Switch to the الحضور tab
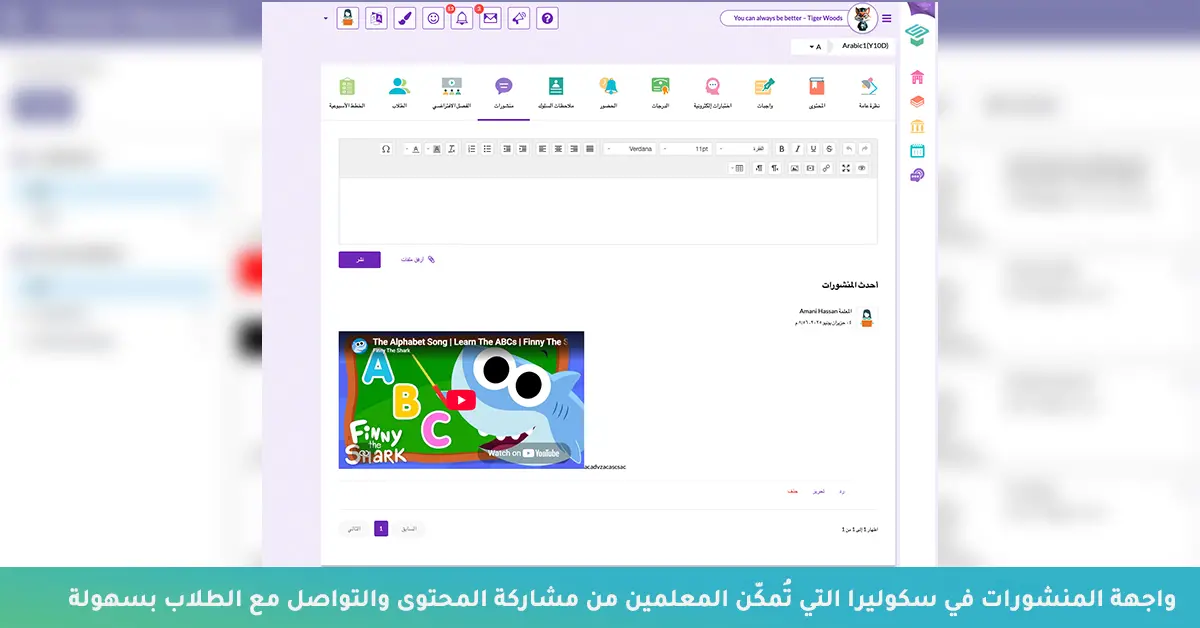 [608, 93]
